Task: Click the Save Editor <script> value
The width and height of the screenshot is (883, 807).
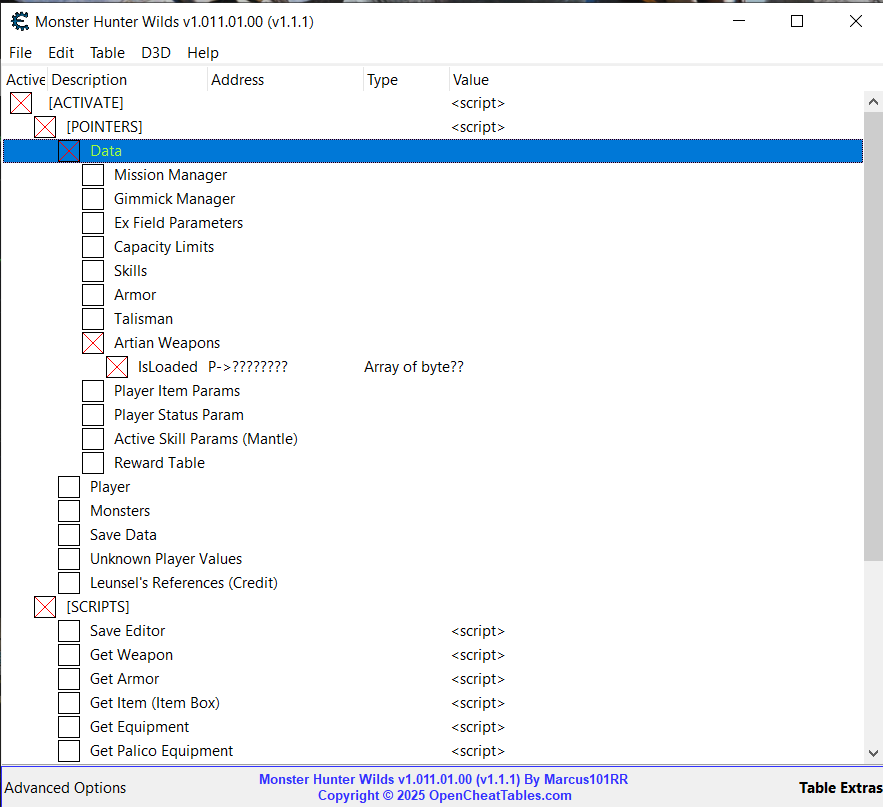Action: click(478, 631)
